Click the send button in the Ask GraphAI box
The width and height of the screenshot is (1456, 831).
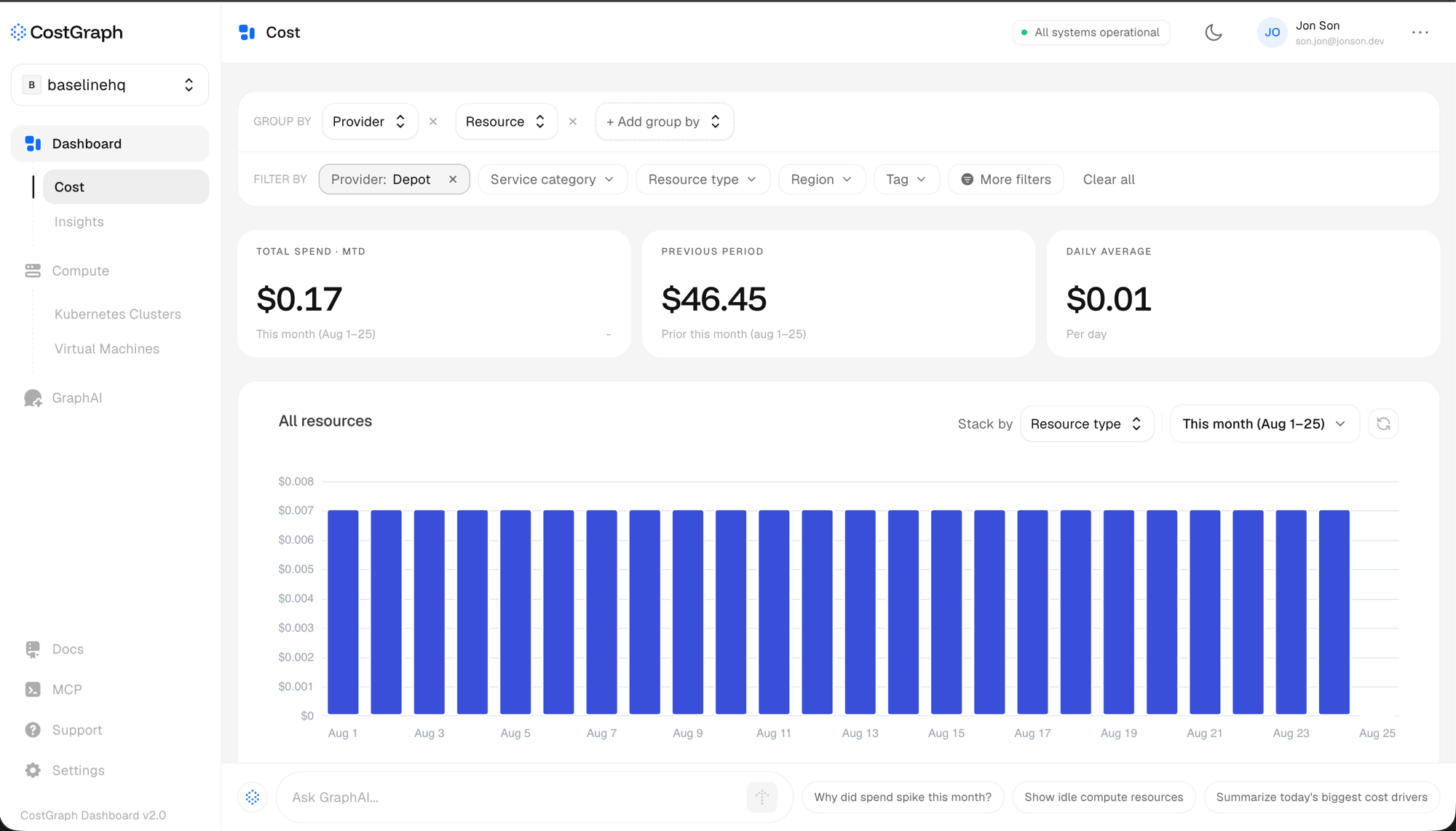(762, 797)
